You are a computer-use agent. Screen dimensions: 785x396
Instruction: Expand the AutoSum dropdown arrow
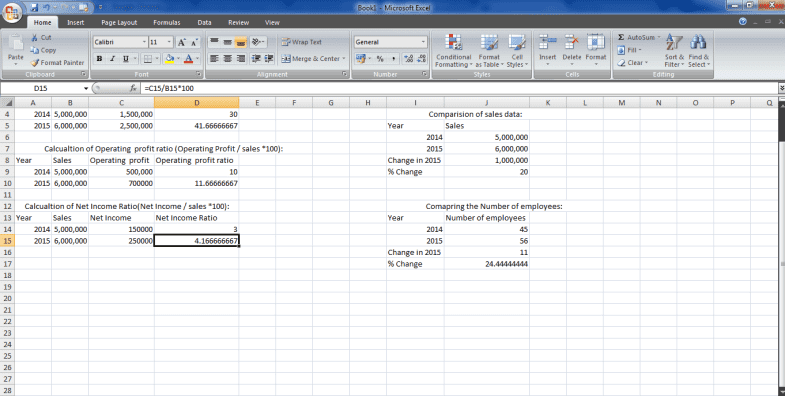point(659,38)
